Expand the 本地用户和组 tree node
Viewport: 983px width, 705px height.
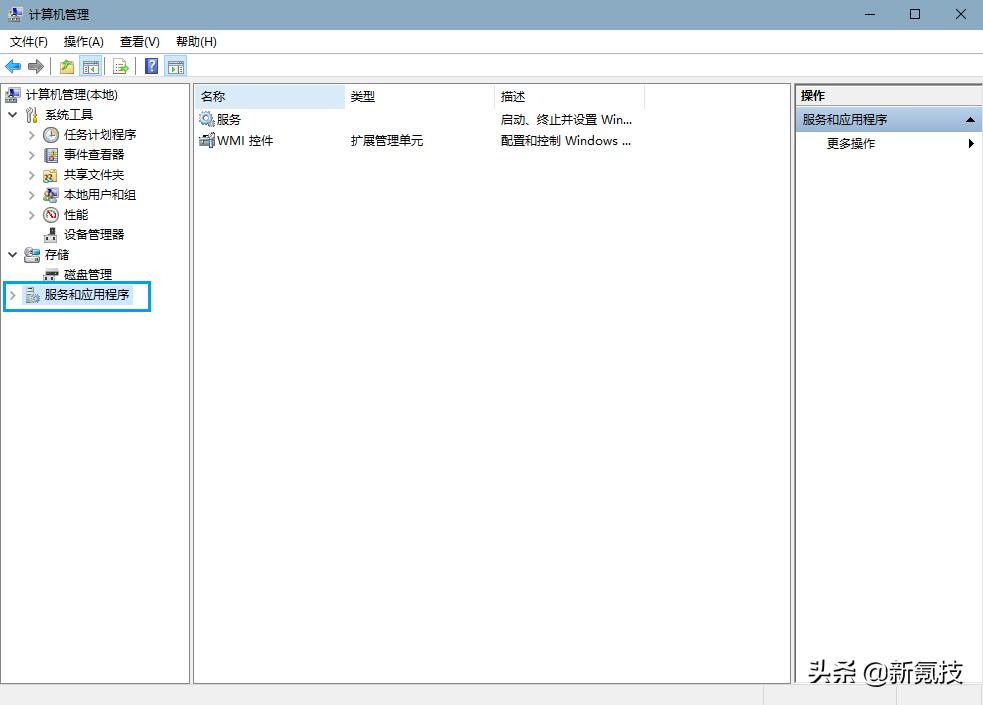[x=31, y=194]
